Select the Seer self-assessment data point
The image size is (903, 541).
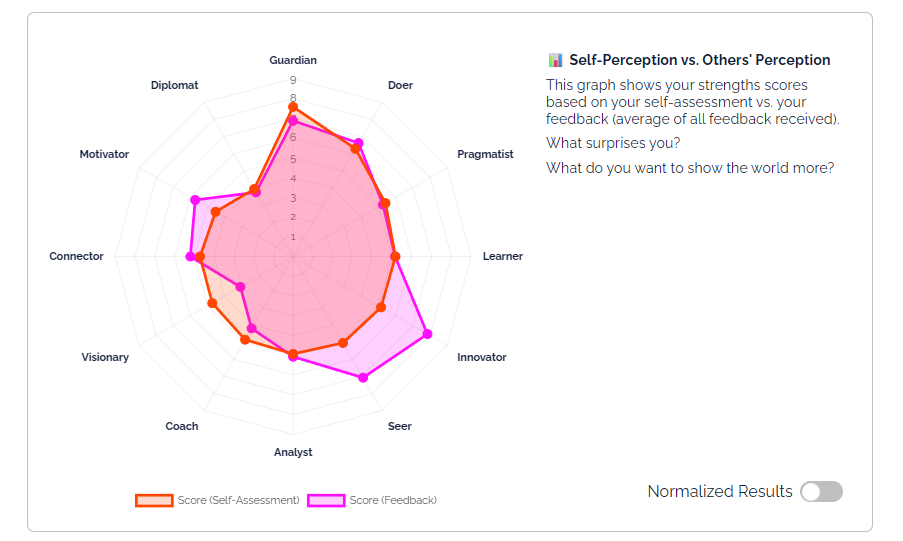click(x=343, y=343)
